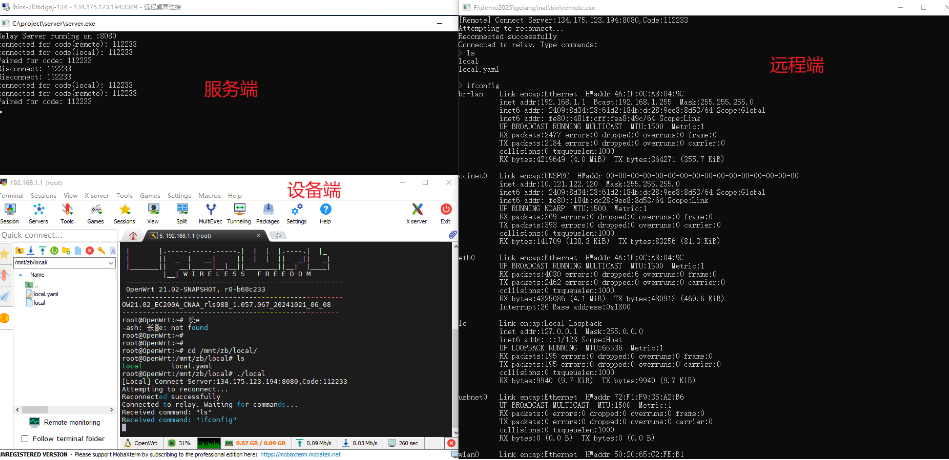Open the Sessions menu
949x460 pixels.
pyautogui.click(x=43, y=196)
